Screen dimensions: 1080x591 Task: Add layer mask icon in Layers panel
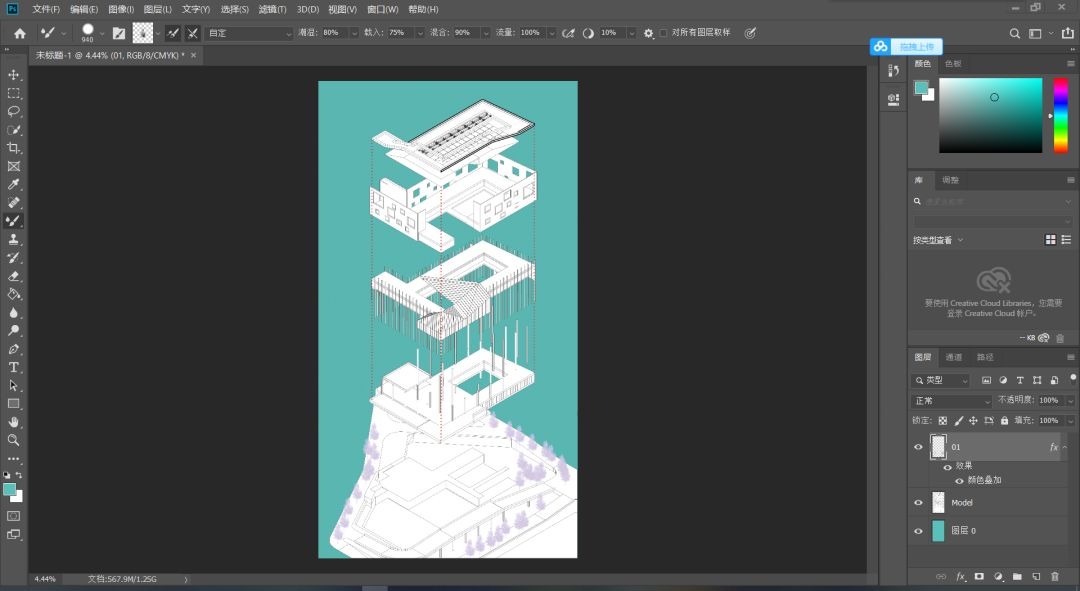[x=979, y=577]
